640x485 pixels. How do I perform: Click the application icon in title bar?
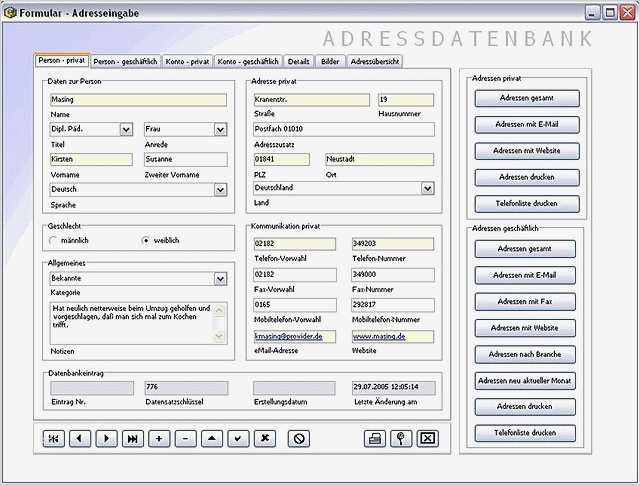click(x=10, y=13)
